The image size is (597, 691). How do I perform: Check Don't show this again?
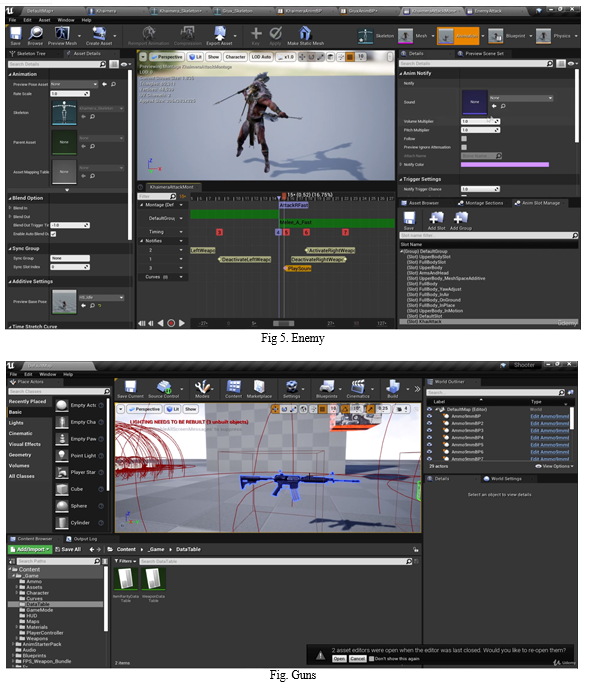(371, 659)
